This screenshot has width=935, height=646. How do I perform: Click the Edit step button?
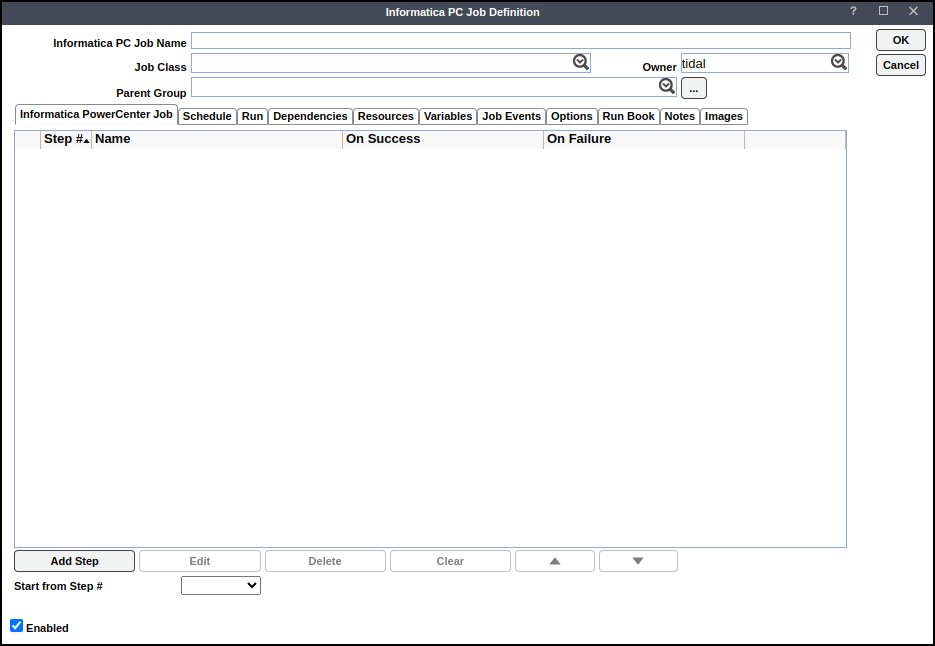(x=200, y=561)
